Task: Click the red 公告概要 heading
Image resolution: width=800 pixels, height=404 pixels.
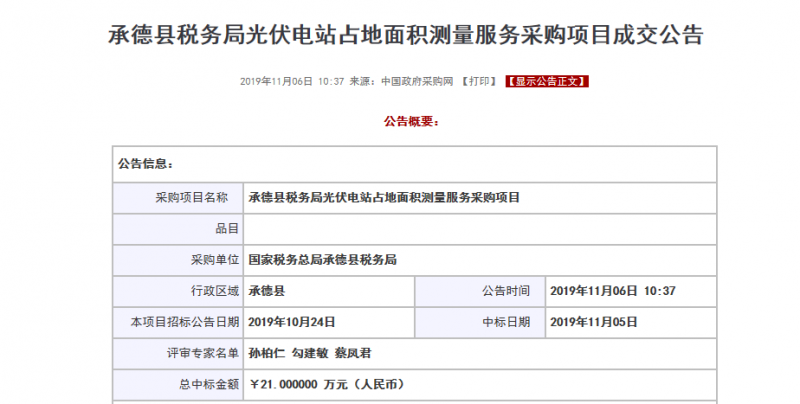Action: click(x=411, y=121)
